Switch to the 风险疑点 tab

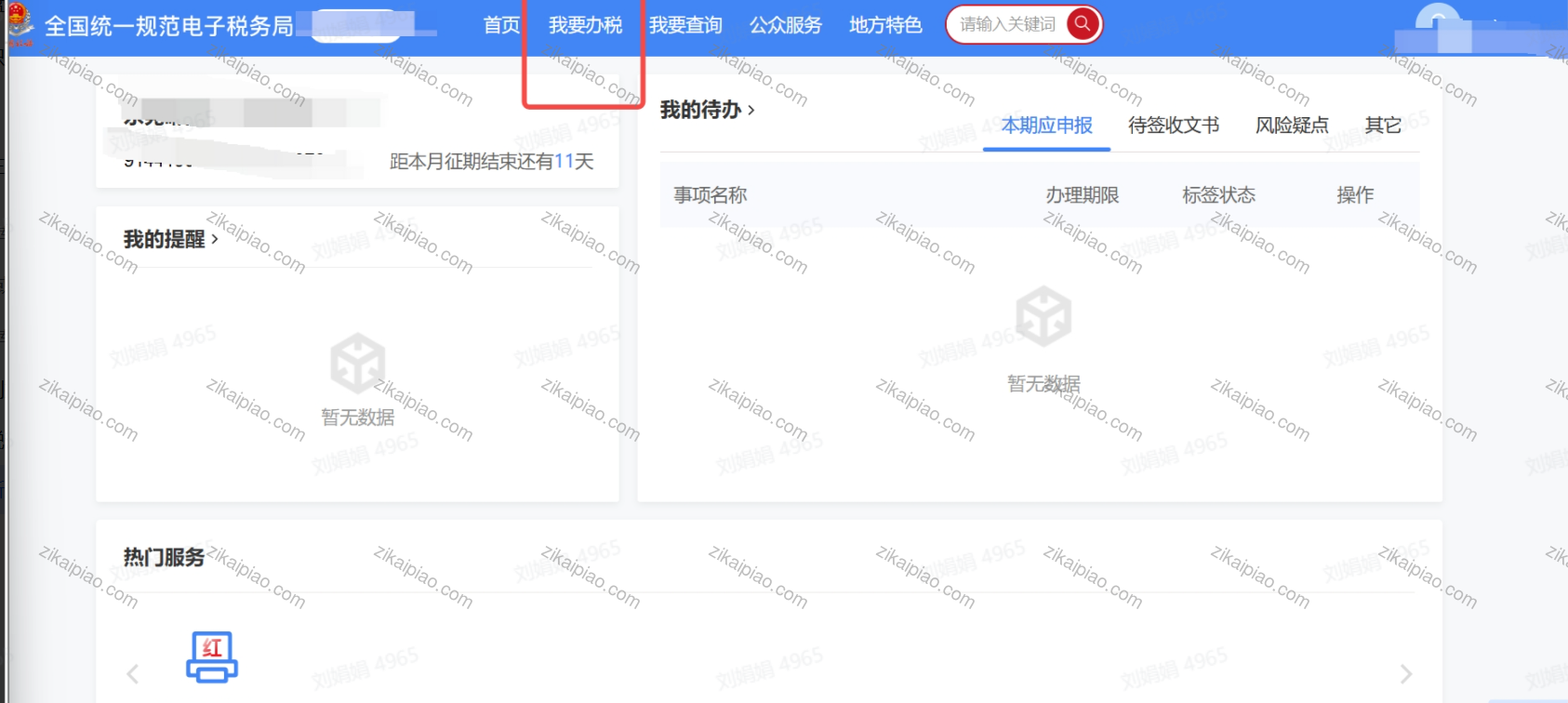tap(1292, 126)
